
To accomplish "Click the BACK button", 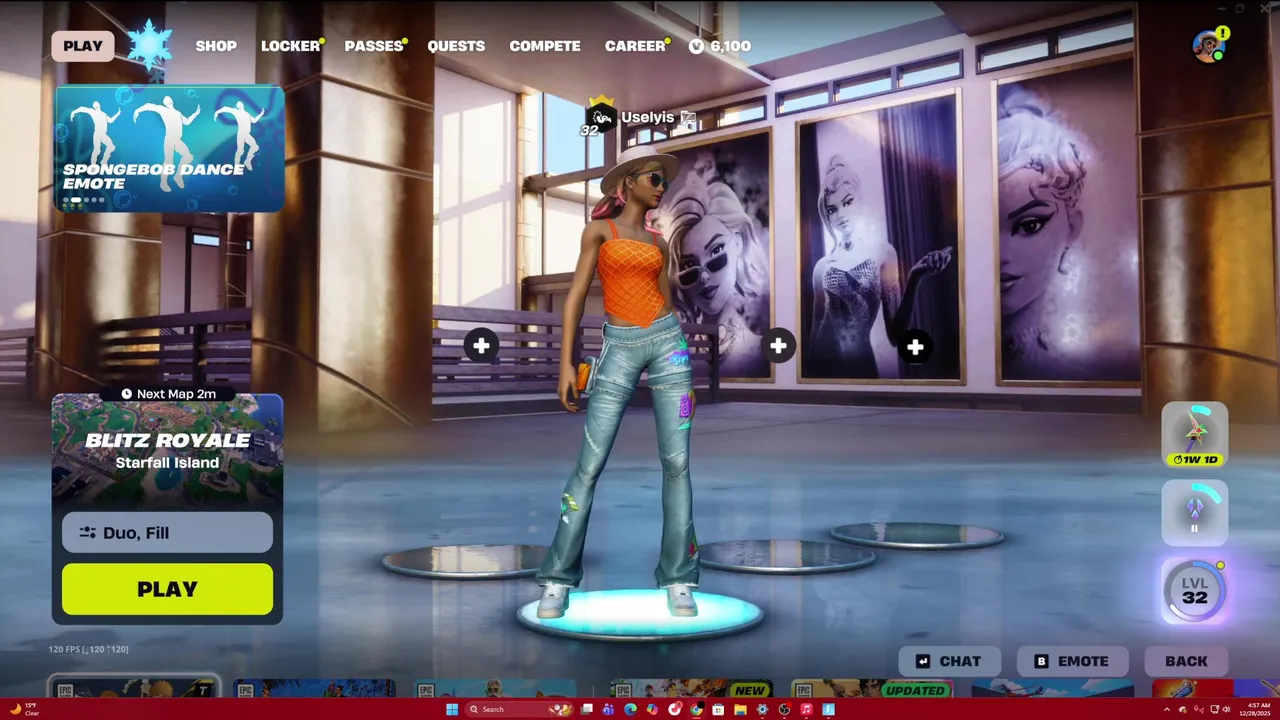I will (x=1186, y=661).
